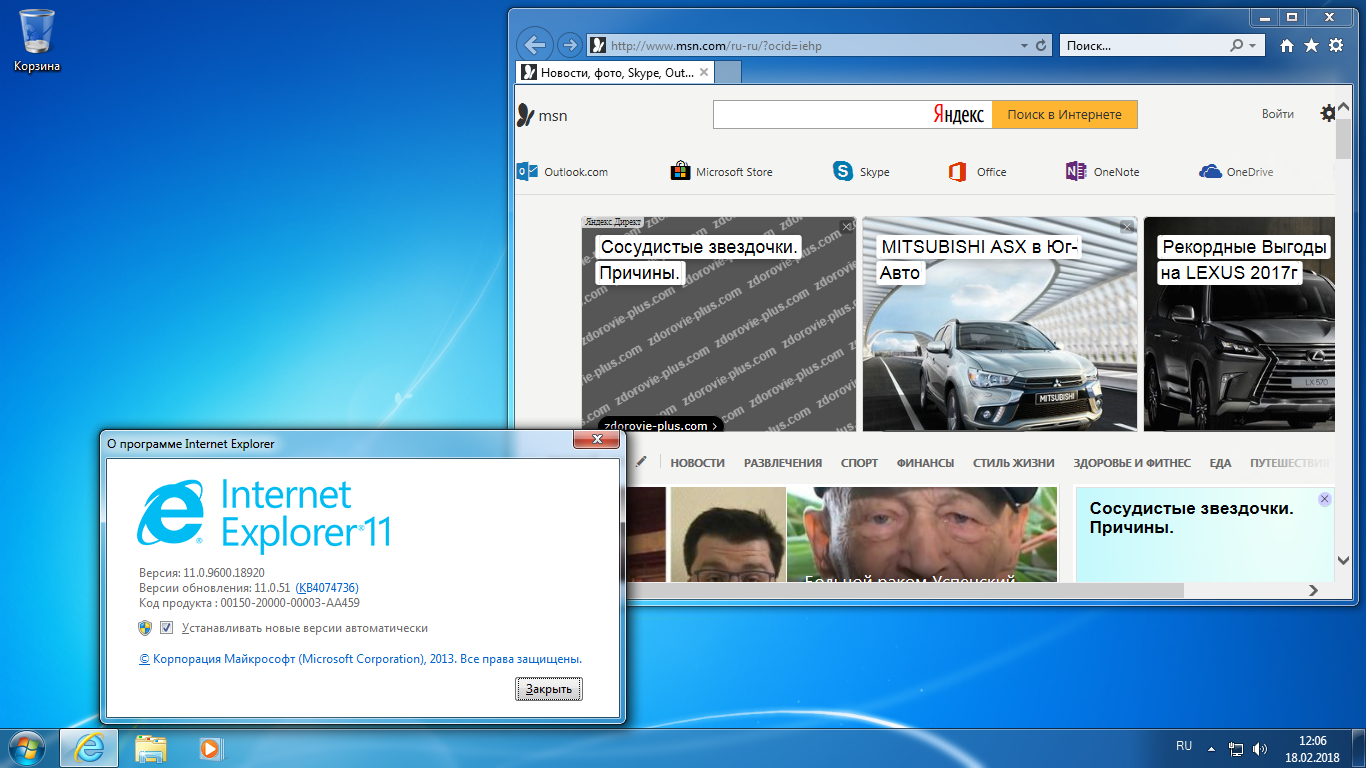
Task: Open the MITSUBISHI ASX в Юг-Авто ad
Action: pos(1000,324)
